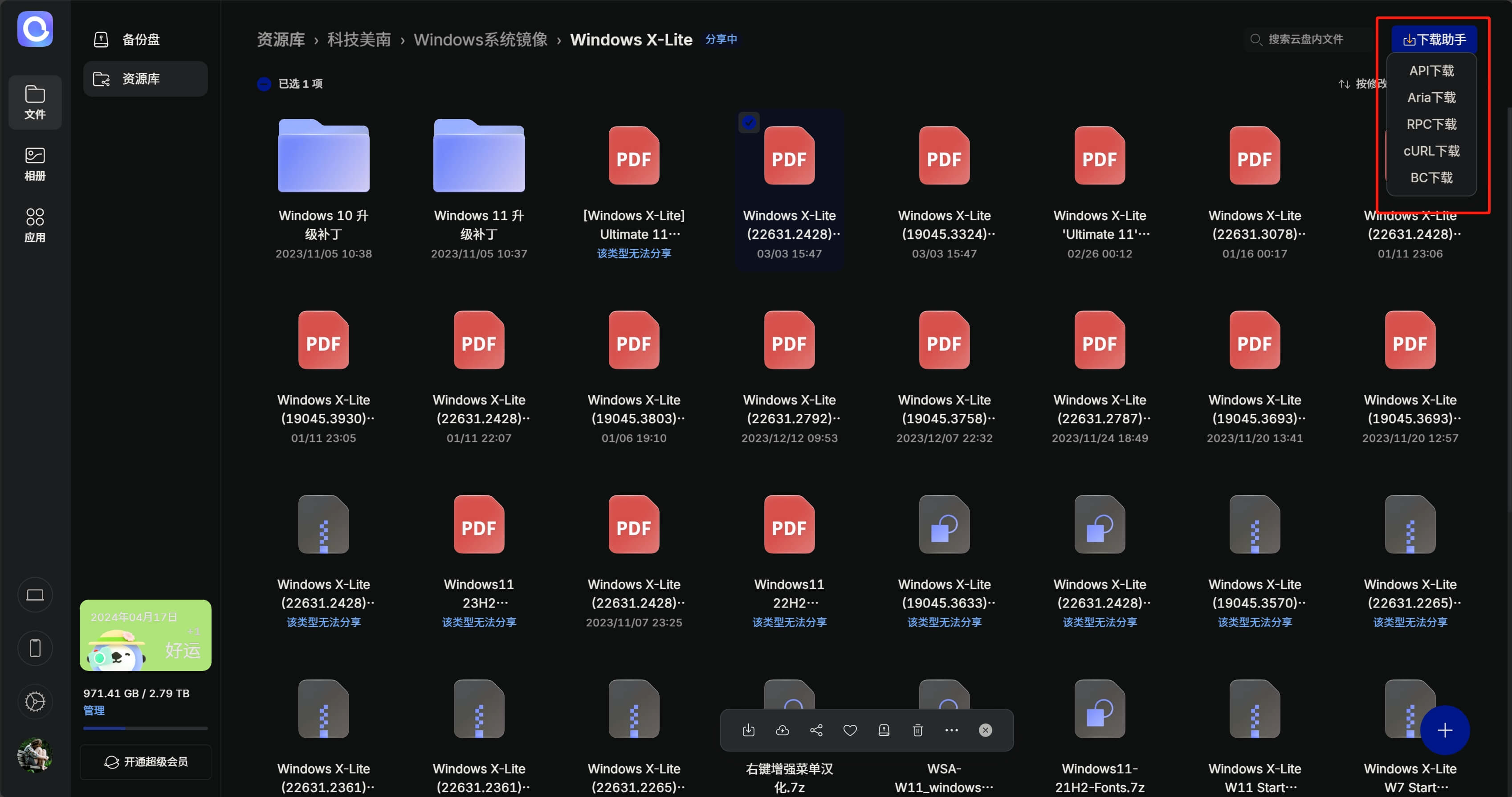
Task: Click the download icon in floating toolbar
Action: click(x=748, y=730)
